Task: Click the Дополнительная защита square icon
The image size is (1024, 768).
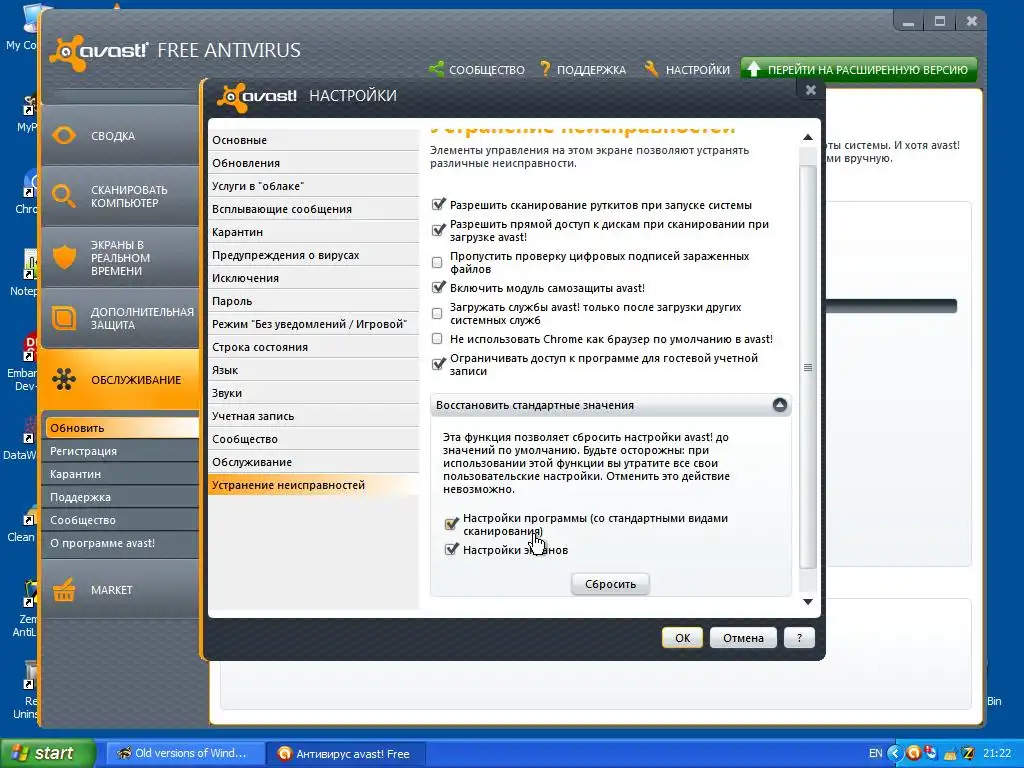Action: click(64, 318)
